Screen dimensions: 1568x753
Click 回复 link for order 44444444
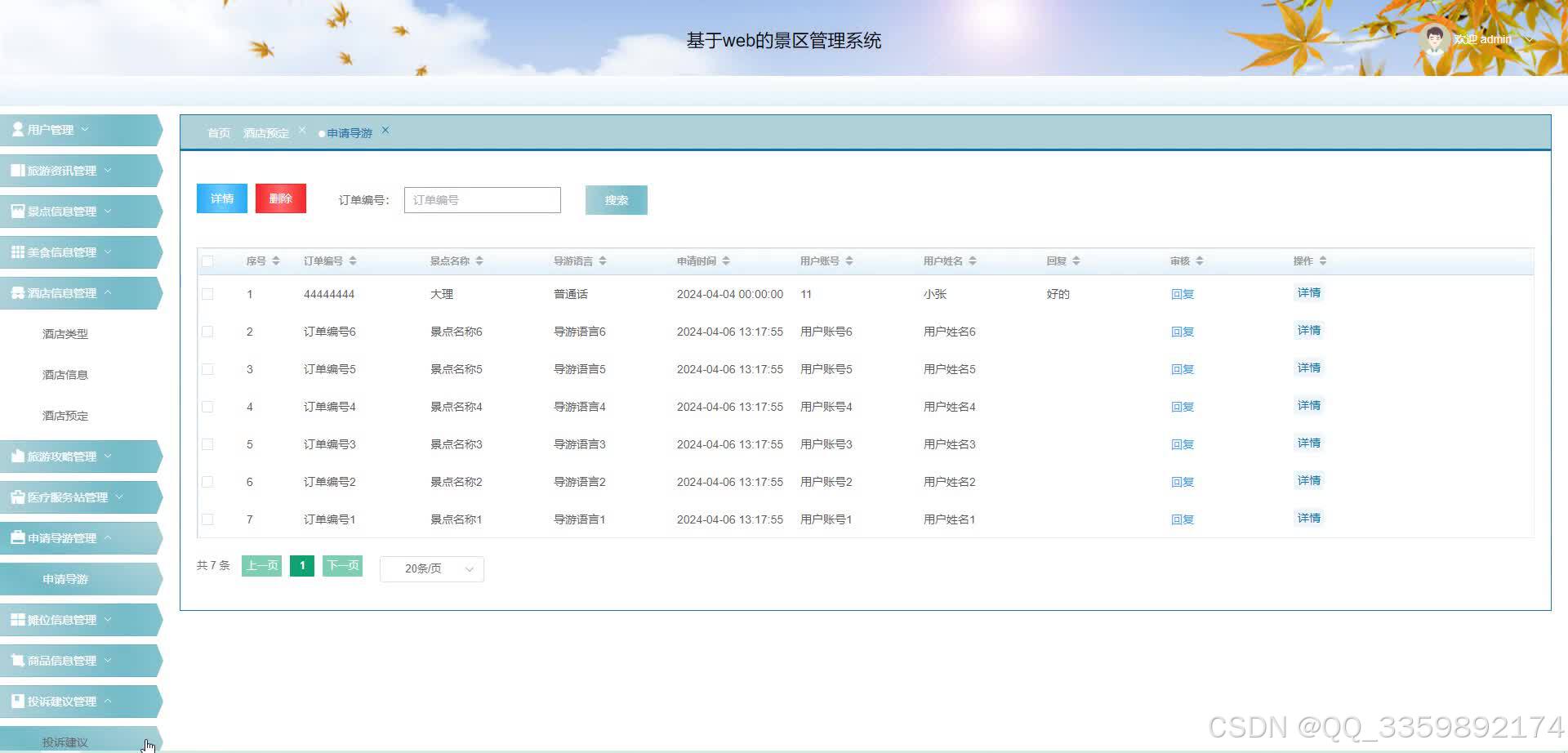[1183, 294]
